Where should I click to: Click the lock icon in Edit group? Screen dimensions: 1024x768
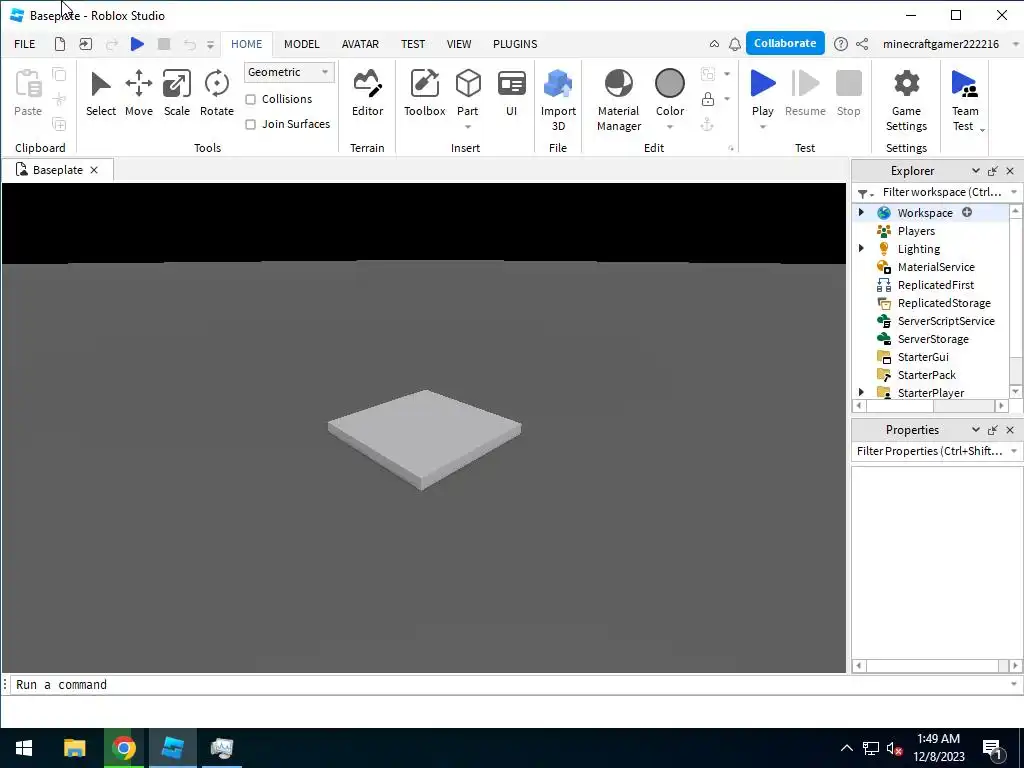tap(707, 99)
